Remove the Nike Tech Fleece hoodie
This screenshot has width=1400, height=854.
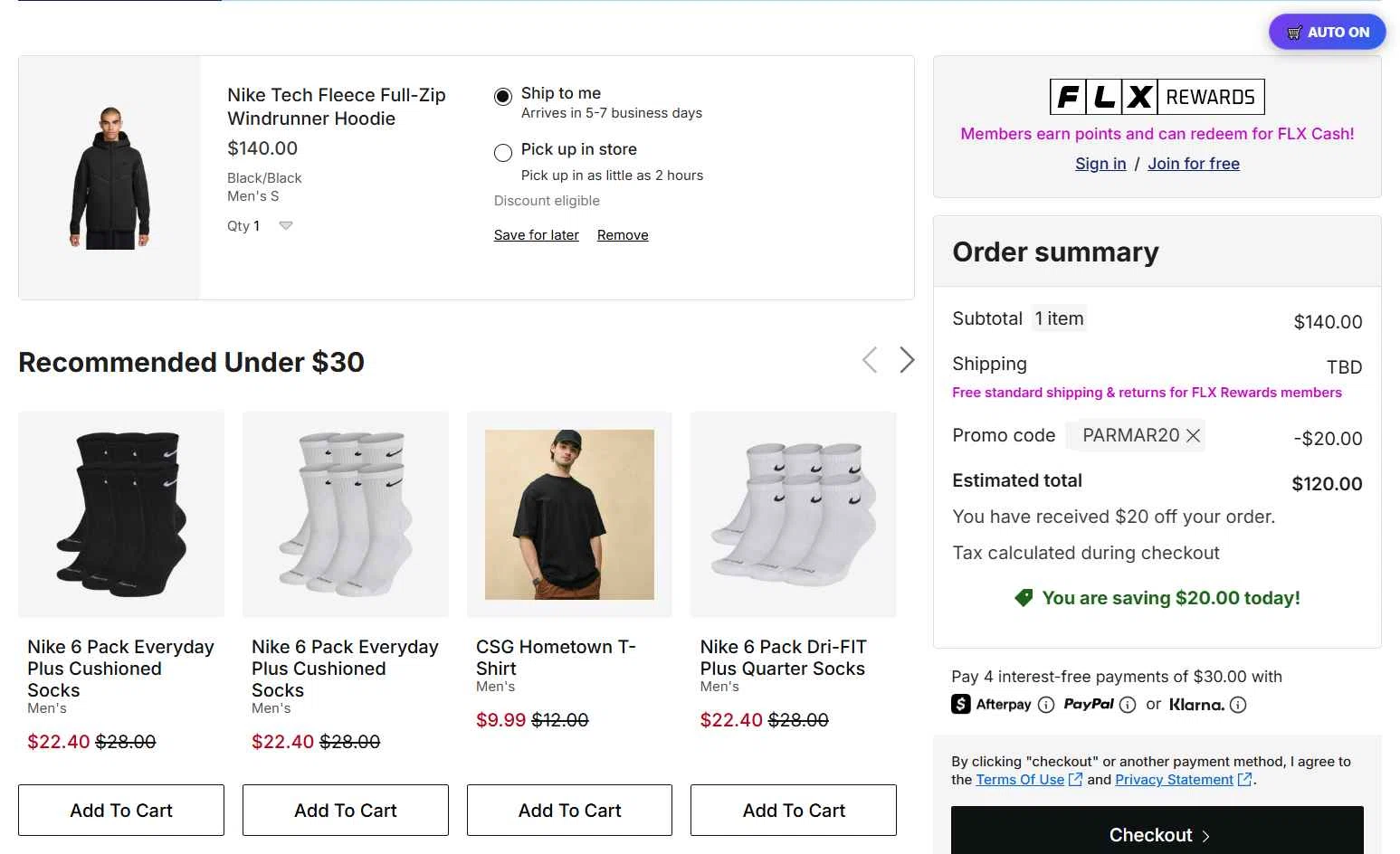point(623,235)
